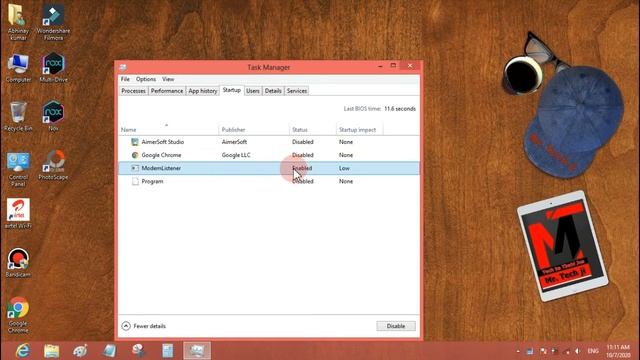The height and width of the screenshot is (360, 640).
Task: Click Disabled status in AimerSoft Studio row
Action: coord(303,142)
